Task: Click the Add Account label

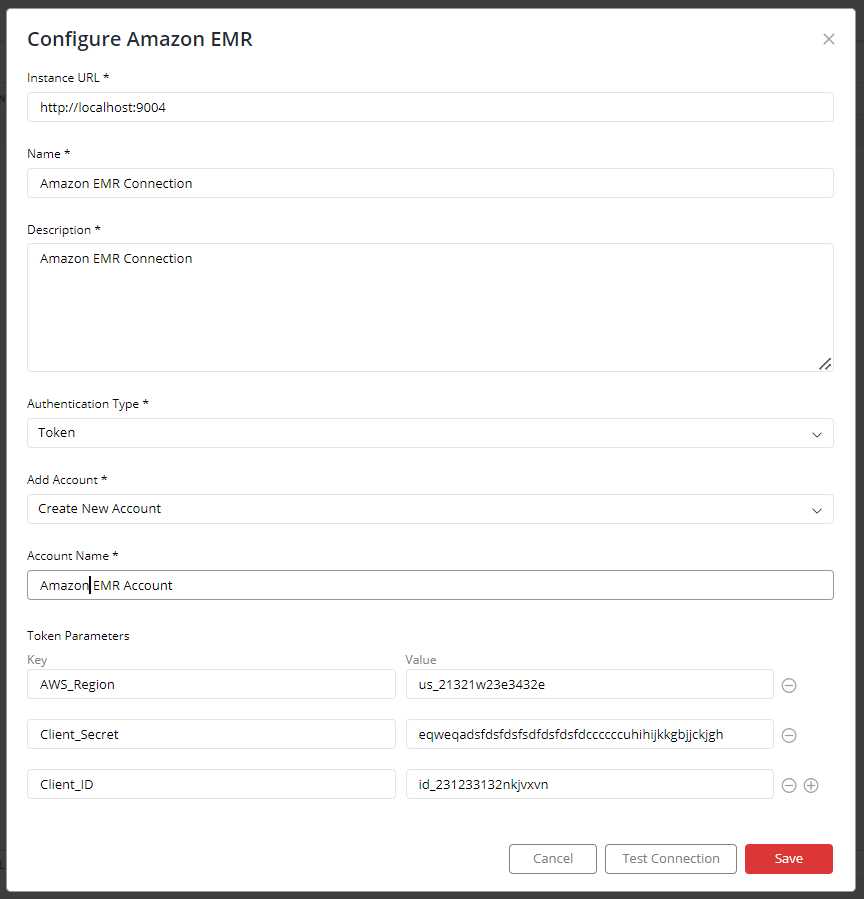Action: (x=67, y=479)
